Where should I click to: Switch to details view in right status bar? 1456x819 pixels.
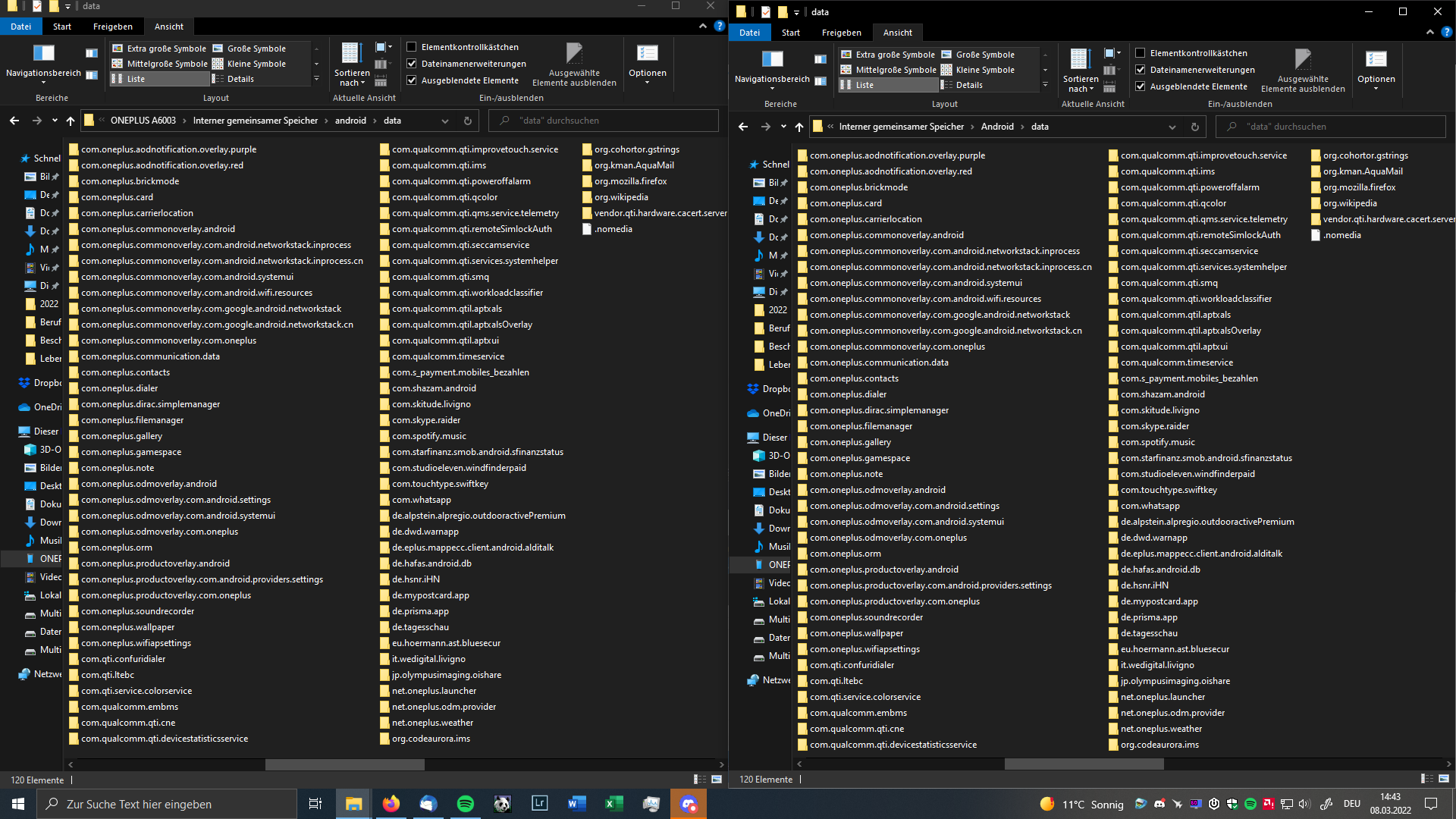(x=1426, y=779)
